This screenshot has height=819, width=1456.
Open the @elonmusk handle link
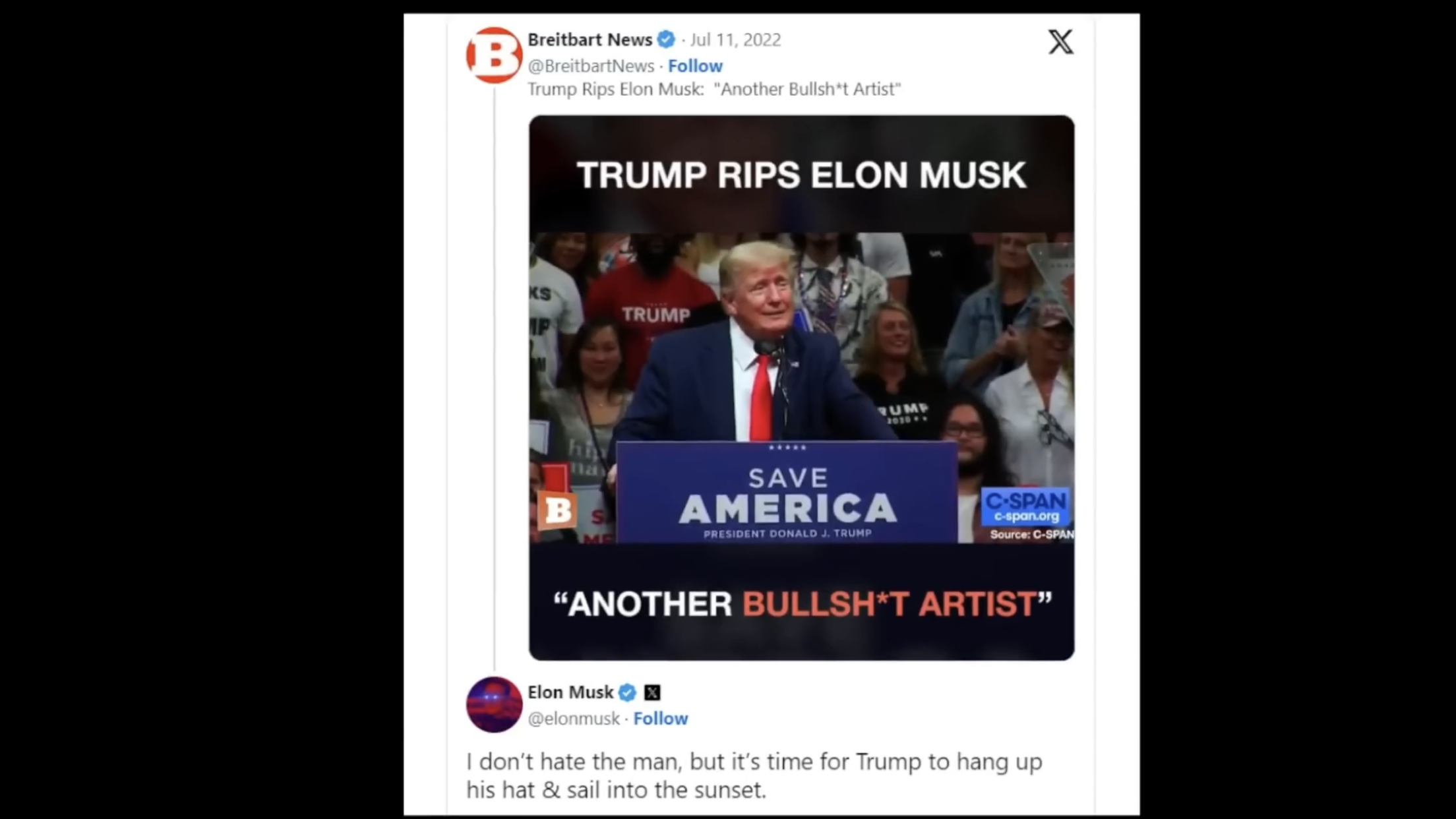[x=574, y=719]
